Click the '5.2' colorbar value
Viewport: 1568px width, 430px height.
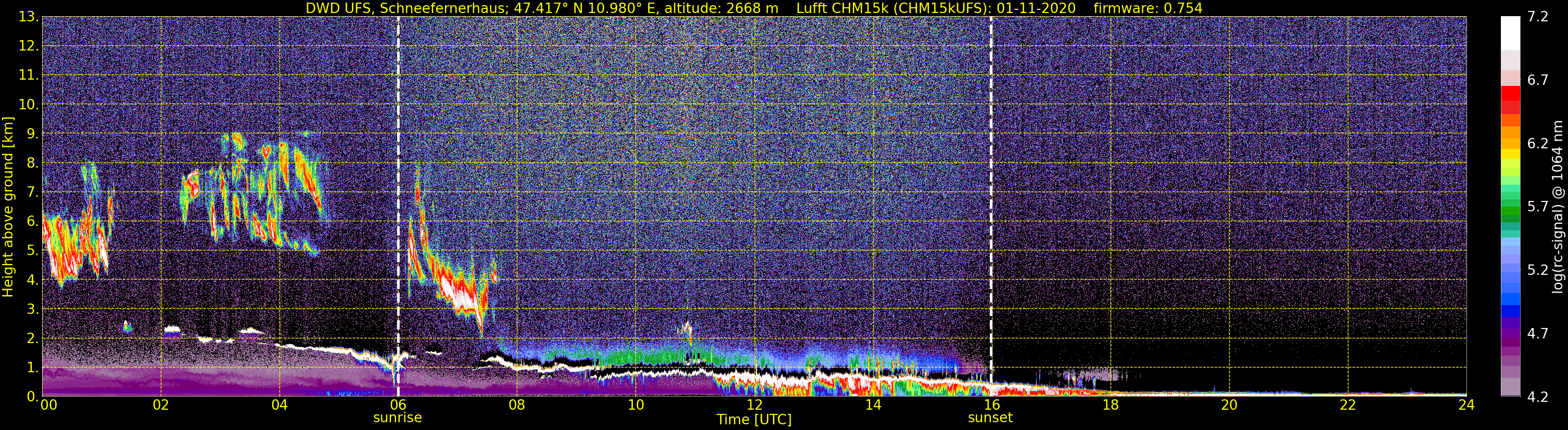(x=1538, y=270)
